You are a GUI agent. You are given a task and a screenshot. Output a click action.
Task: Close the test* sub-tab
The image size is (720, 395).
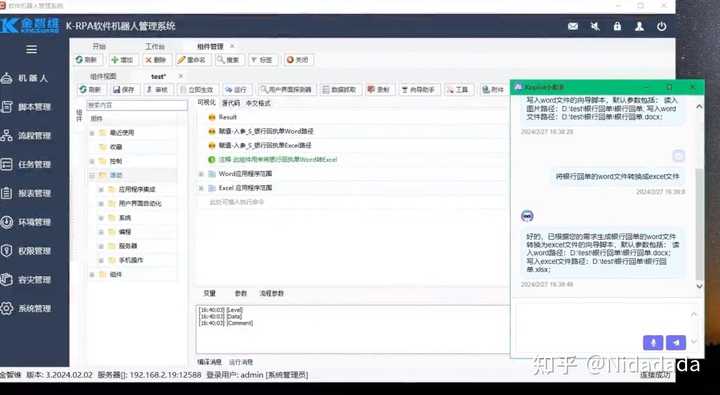point(180,76)
